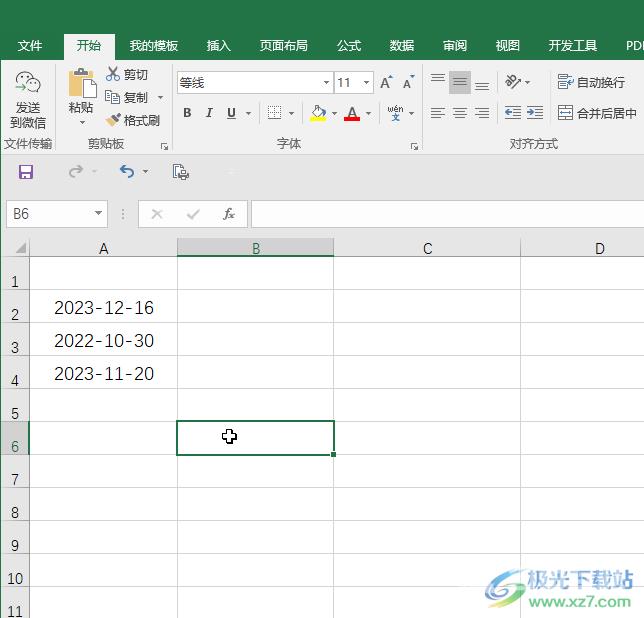
Task: Expand the paste options arrow
Action: coord(82,122)
